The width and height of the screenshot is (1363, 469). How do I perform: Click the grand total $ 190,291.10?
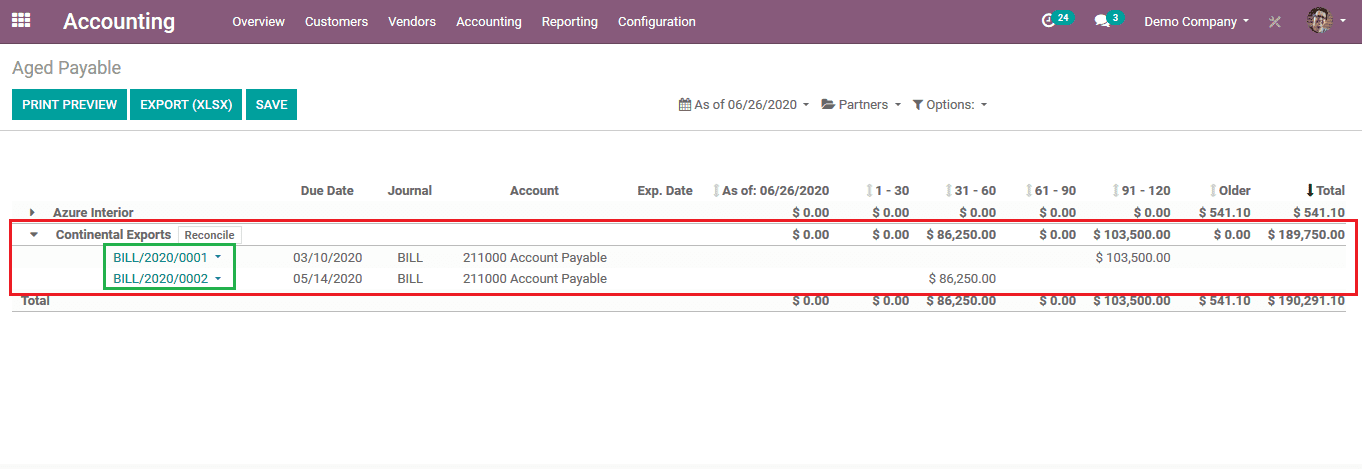(x=1306, y=300)
